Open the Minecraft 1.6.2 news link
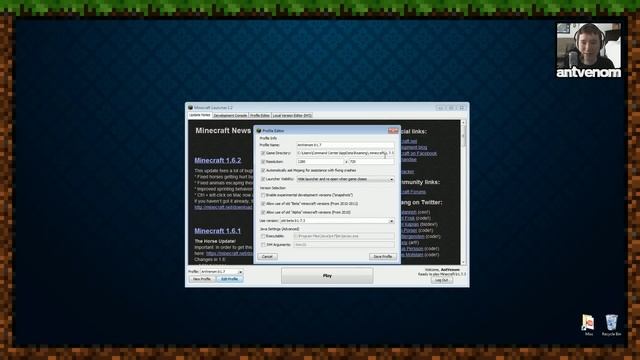Screen dimensions: 640x360 (x=218, y=160)
